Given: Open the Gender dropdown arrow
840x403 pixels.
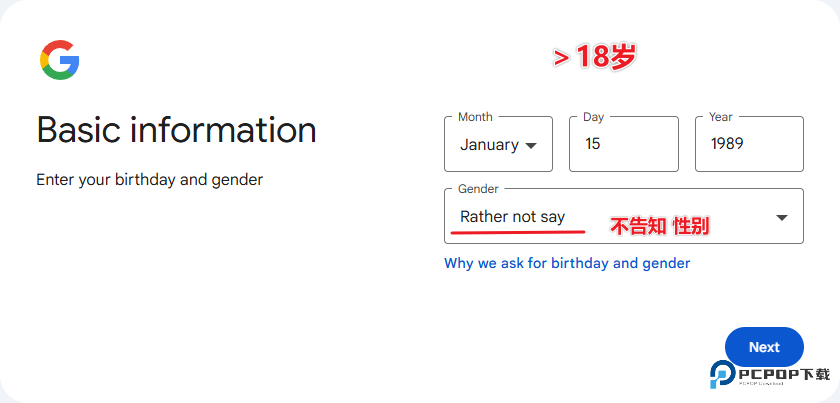Looking at the screenshot, I should pyautogui.click(x=782, y=218).
